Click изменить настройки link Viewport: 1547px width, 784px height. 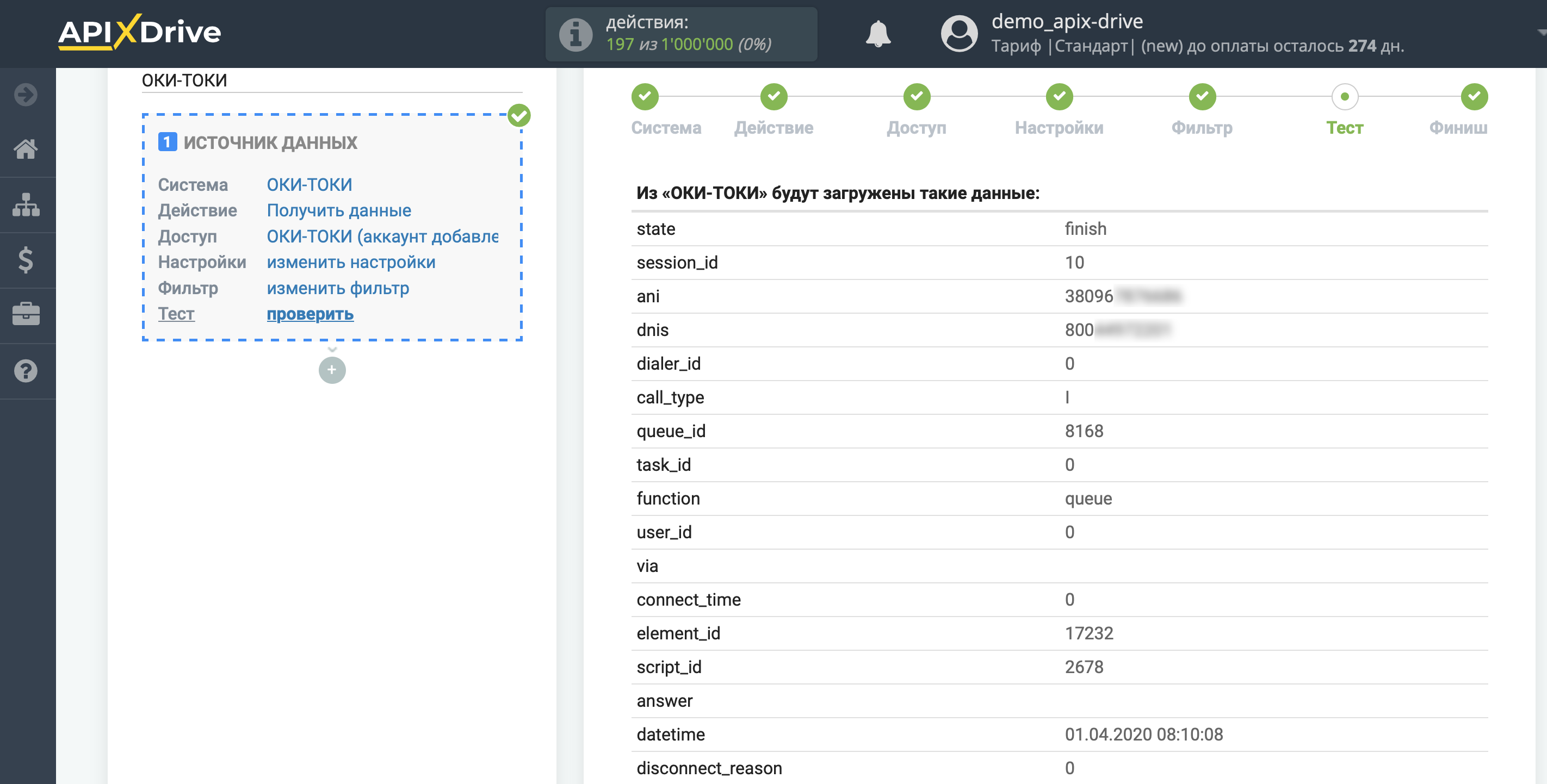click(x=351, y=262)
